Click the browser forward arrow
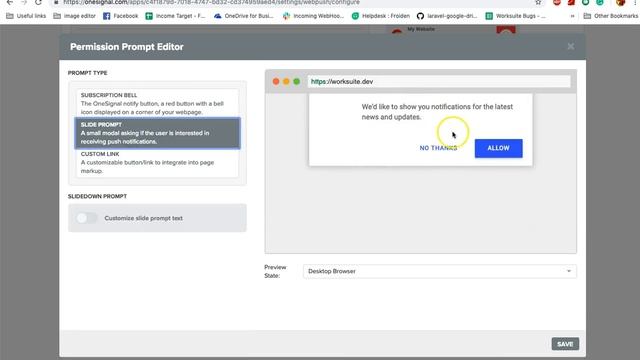The height and width of the screenshot is (360, 640). [24, 2]
